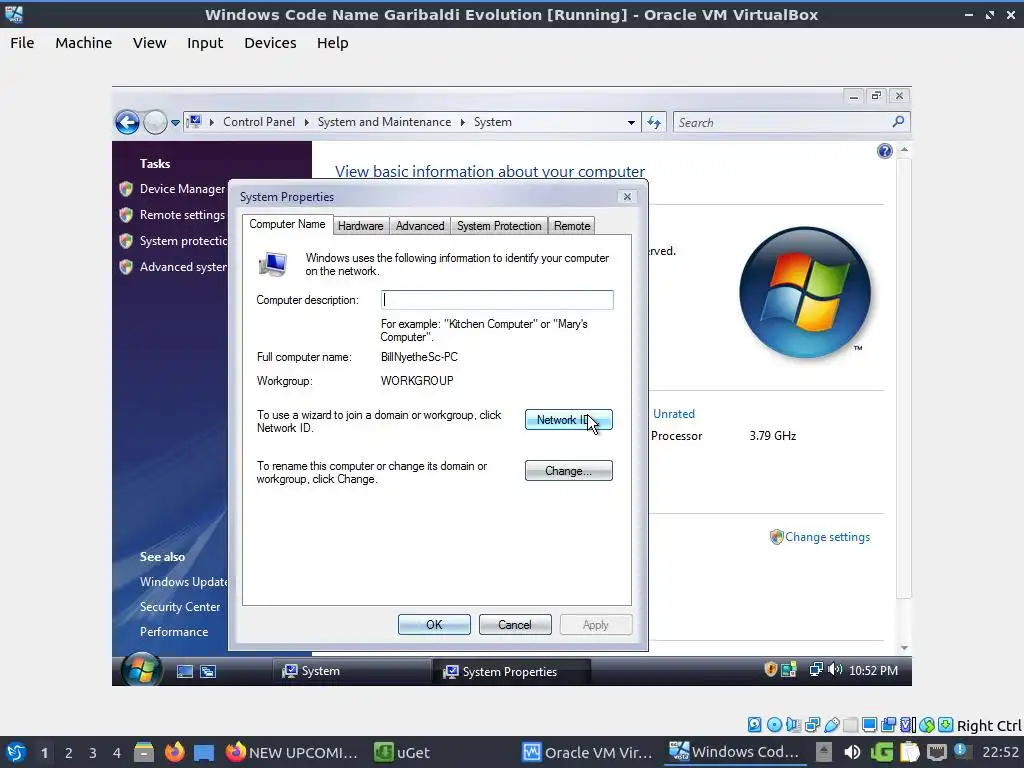This screenshot has height=768, width=1024.
Task: Click the back arrow in System window
Action: pos(127,122)
